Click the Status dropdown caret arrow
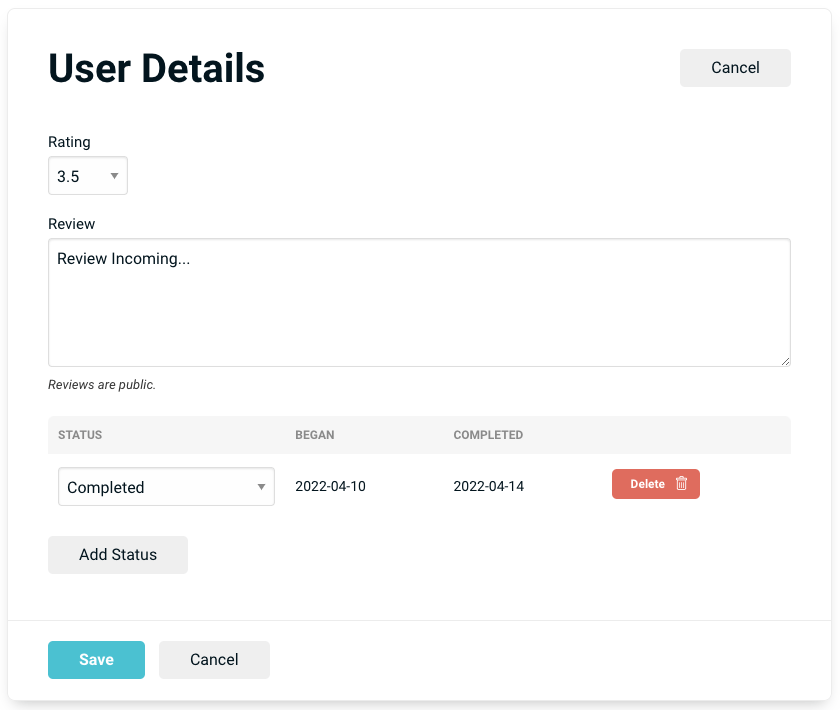 point(261,487)
